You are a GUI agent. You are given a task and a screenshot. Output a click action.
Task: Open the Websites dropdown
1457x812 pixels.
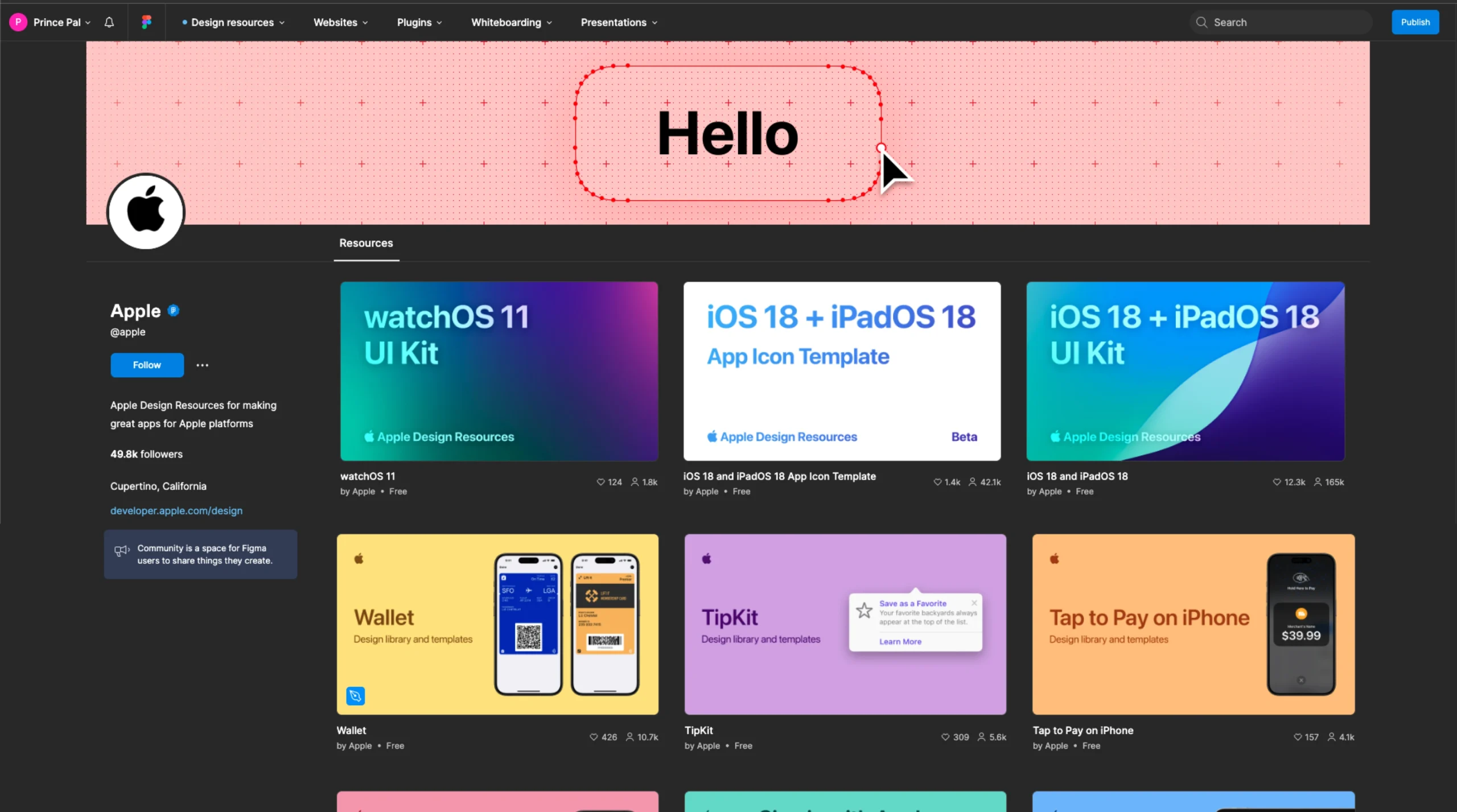click(x=341, y=22)
